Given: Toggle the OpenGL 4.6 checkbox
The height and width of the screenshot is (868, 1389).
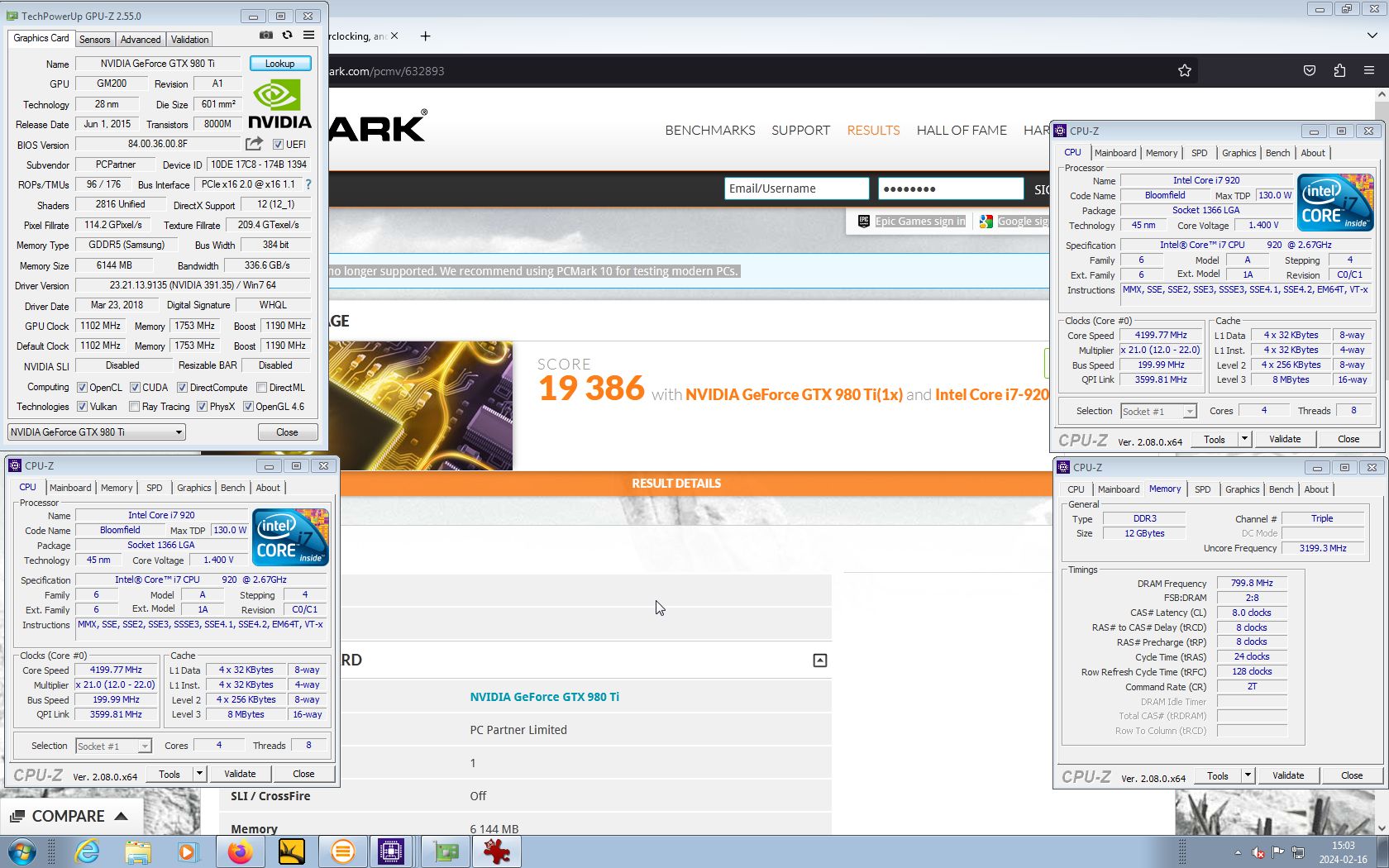Looking at the screenshot, I should pyautogui.click(x=248, y=406).
